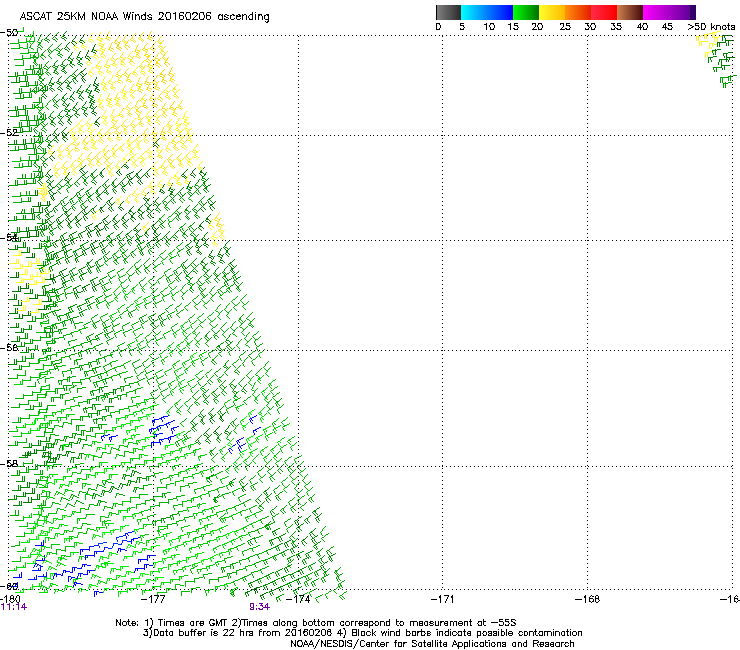The image size is (740, 650).
Task: Click the "Data buffer is 22 hrs" note line
Action: pos(362,633)
